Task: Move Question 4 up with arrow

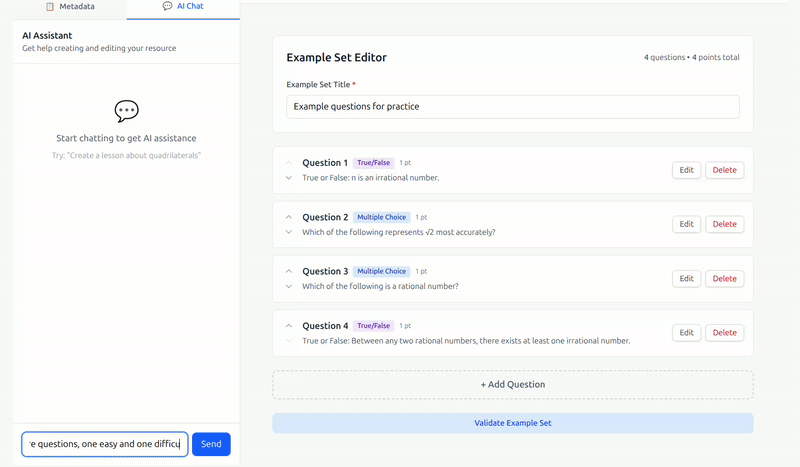Action: point(289,325)
